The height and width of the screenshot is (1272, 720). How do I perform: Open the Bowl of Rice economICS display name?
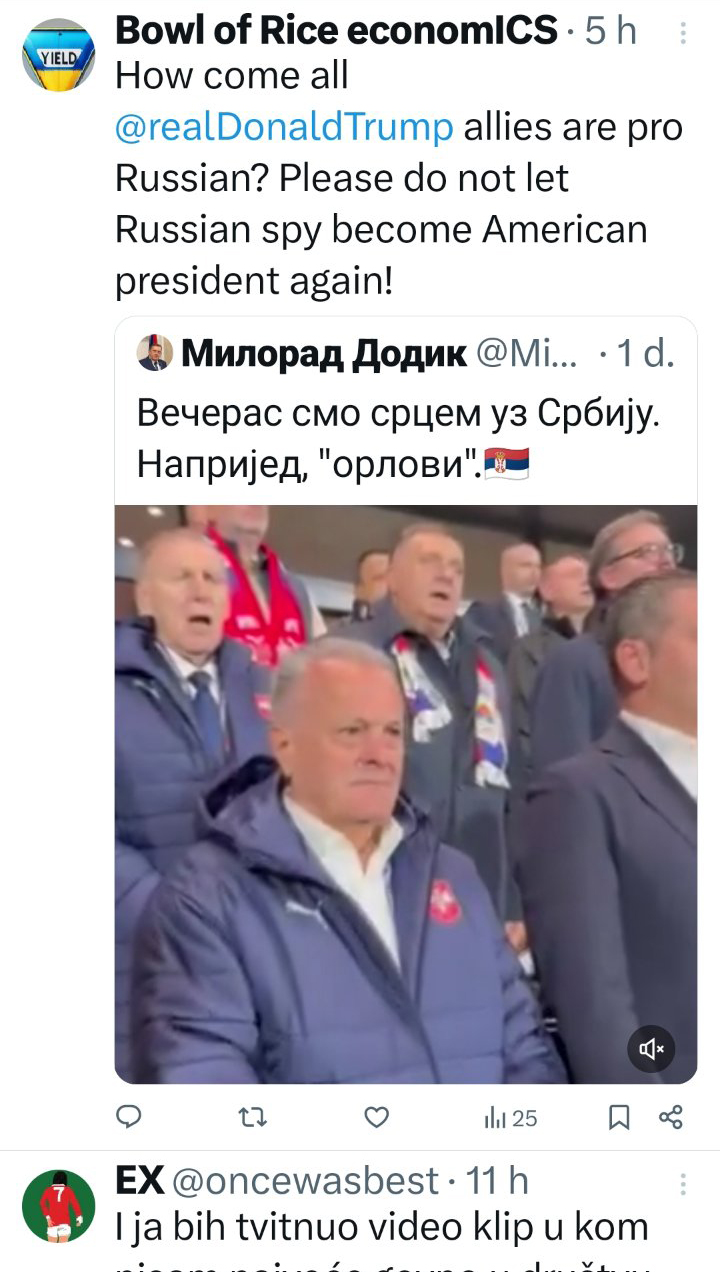[x=336, y=32]
